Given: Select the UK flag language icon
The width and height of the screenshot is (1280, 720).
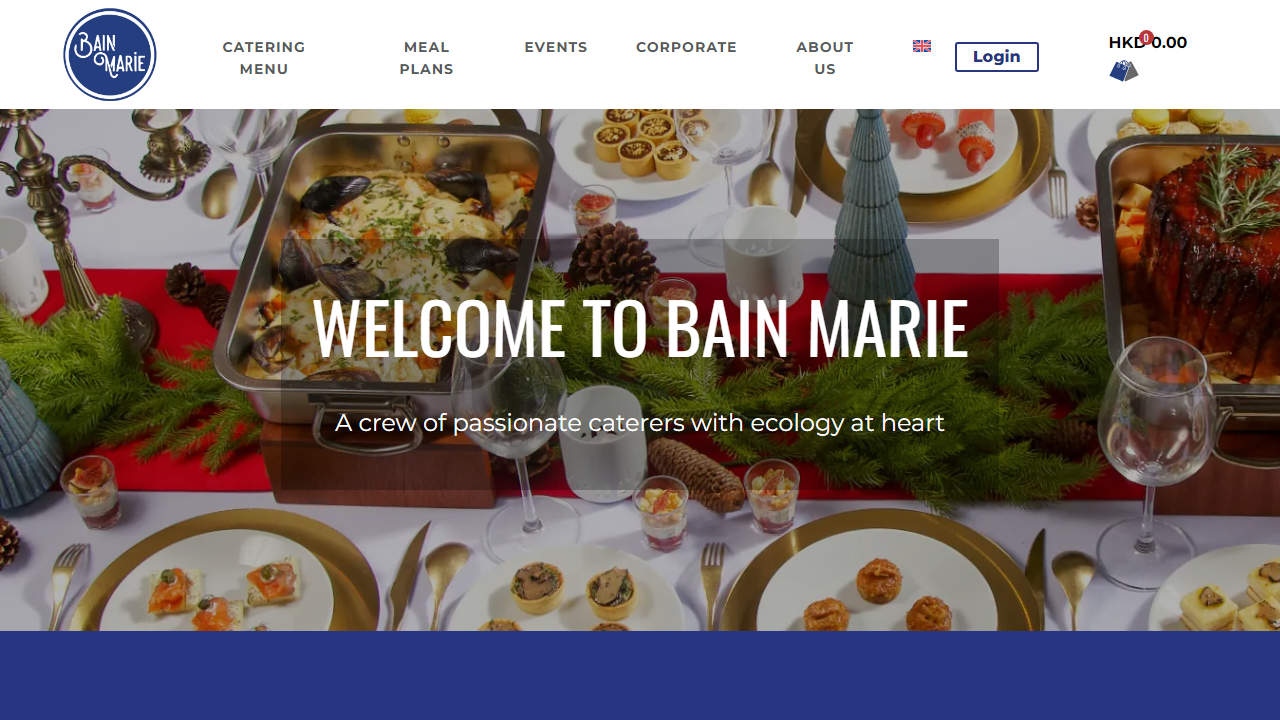Looking at the screenshot, I should (x=922, y=46).
